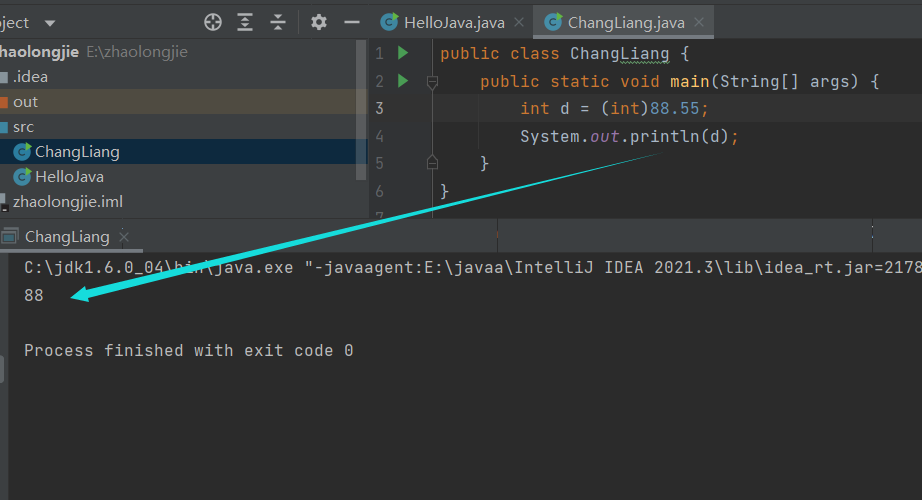The height and width of the screenshot is (500, 922).
Task: Click the Expand All icon in Project toolbar
Action: pyautogui.click(x=245, y=22)
